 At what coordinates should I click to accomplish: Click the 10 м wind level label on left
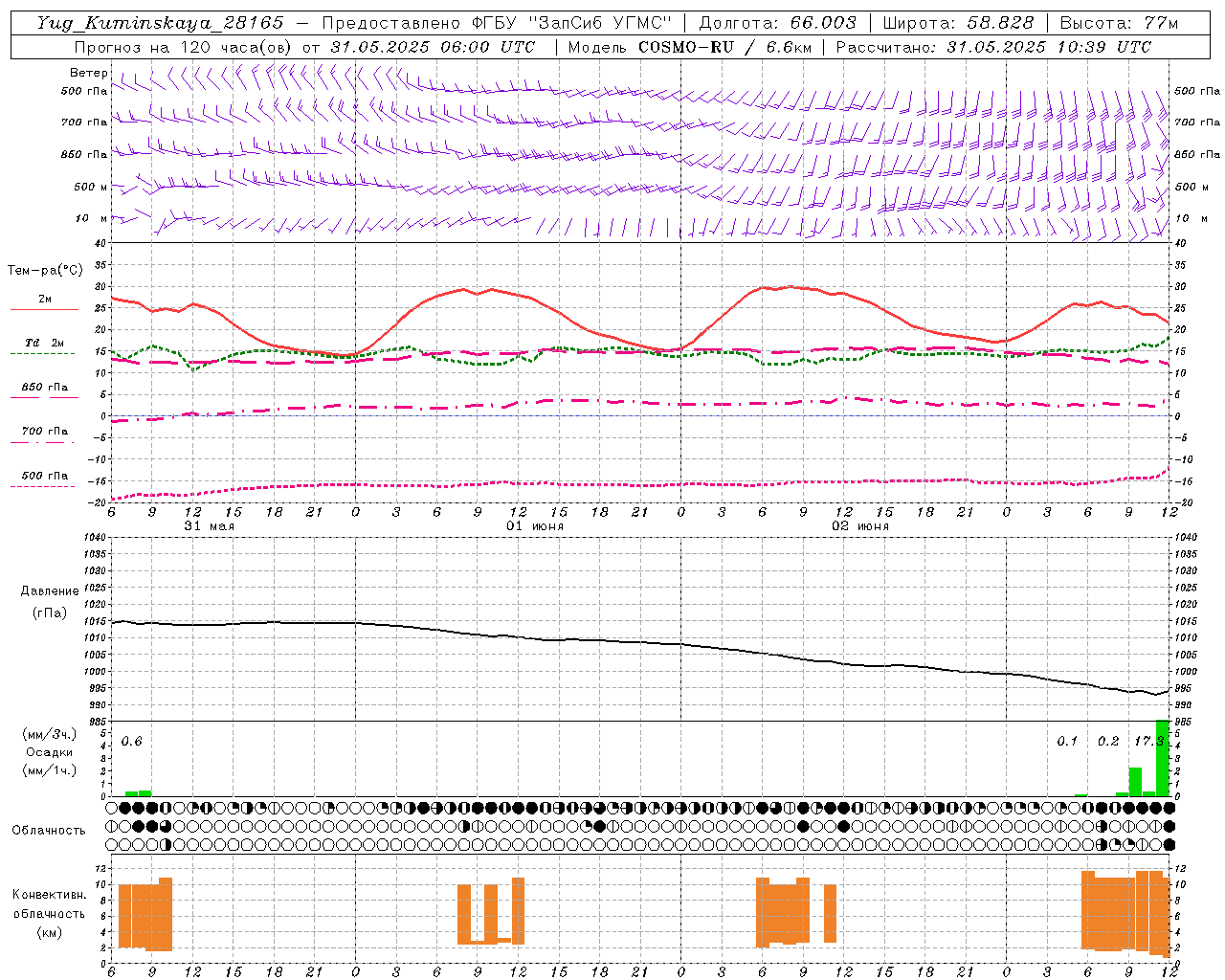91,219
